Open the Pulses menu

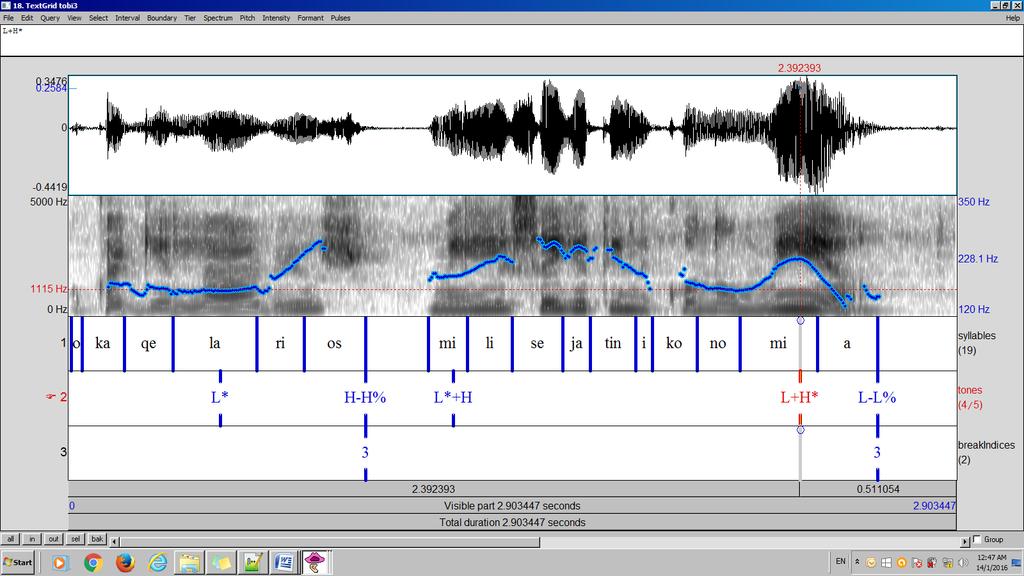tap(340, 18)
